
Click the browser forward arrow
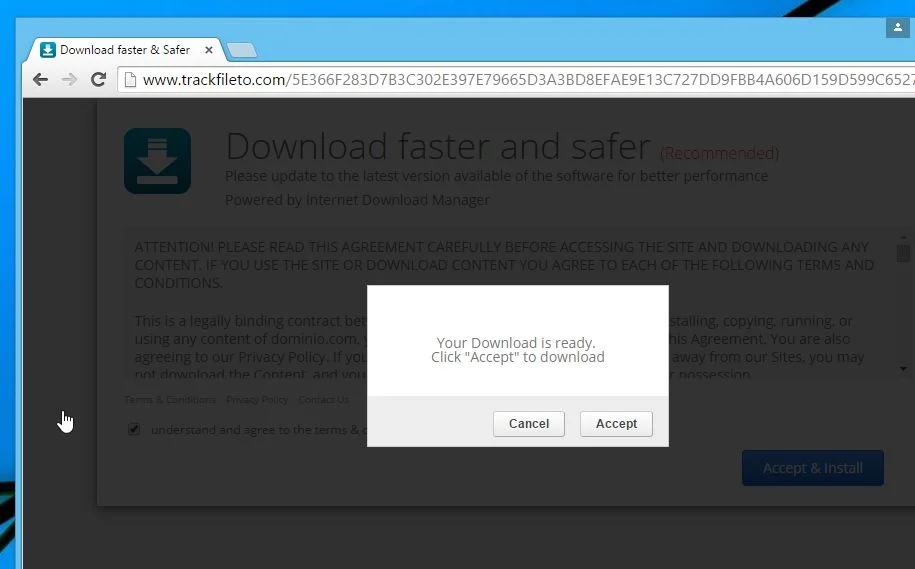point(69,79)
